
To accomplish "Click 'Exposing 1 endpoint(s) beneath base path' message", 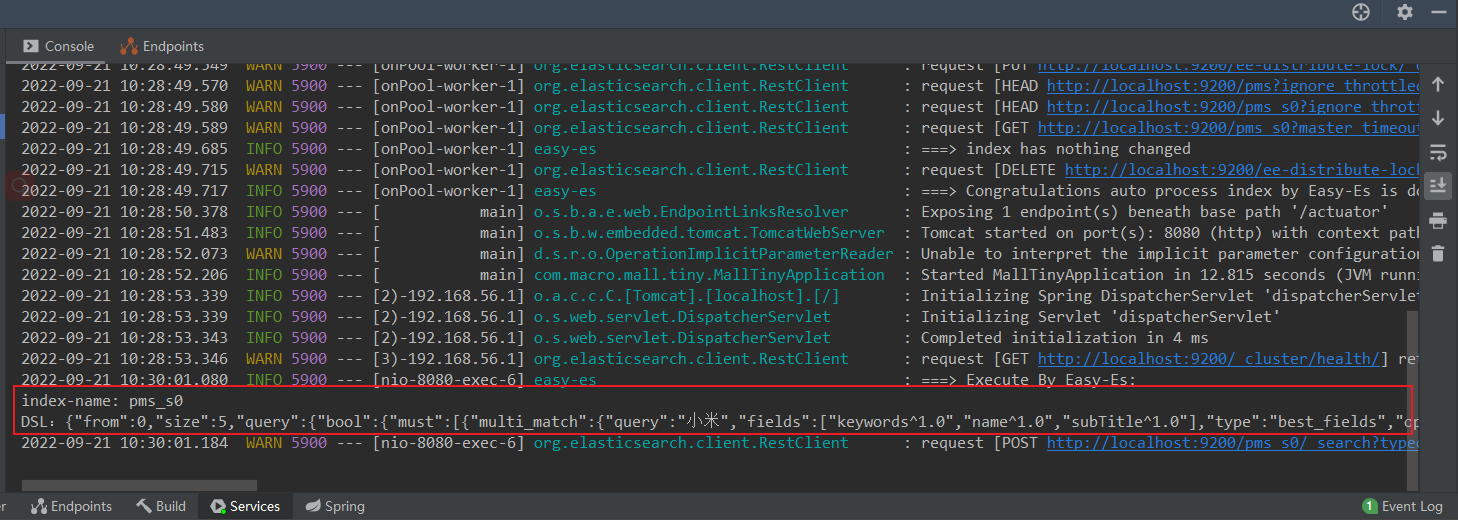I will pyautogui.click(x=1154, y=212).
